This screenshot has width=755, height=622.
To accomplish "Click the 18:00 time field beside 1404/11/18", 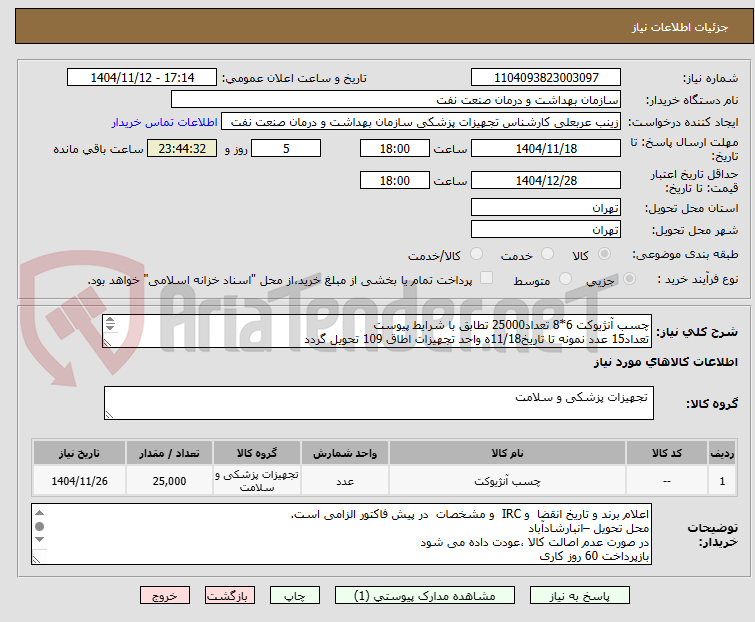I will (x=394, y=148).
